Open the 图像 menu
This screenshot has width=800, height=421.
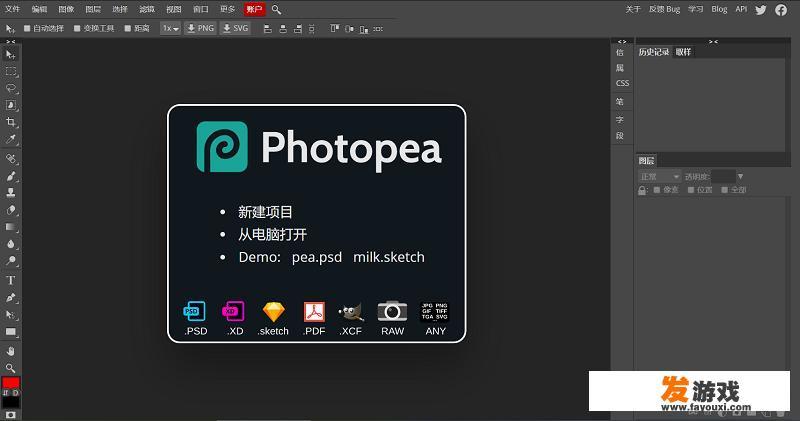tap(66, 9)
